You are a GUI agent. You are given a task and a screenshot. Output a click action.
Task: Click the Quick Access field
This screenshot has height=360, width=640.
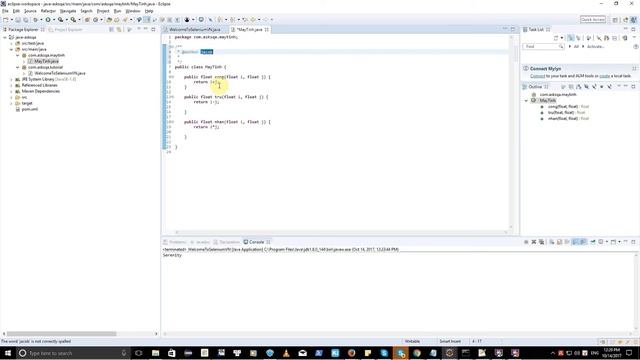point(593,20)
